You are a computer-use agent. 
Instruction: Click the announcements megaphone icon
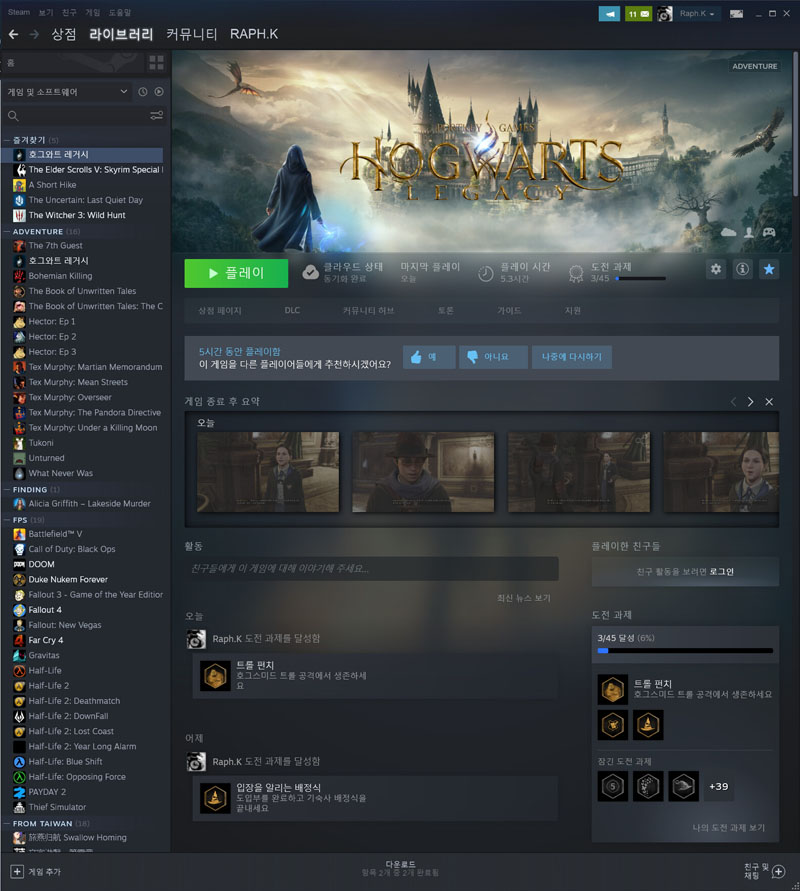[x=609, y=14]
